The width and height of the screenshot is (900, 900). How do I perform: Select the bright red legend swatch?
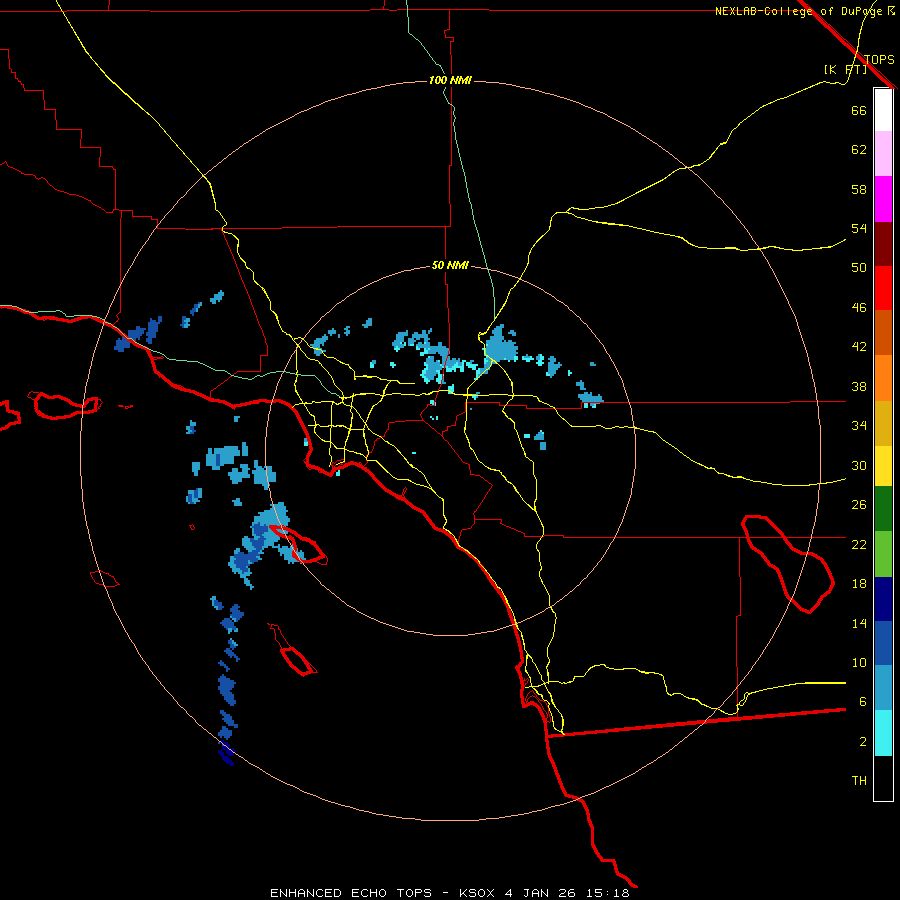coord(883,288)
